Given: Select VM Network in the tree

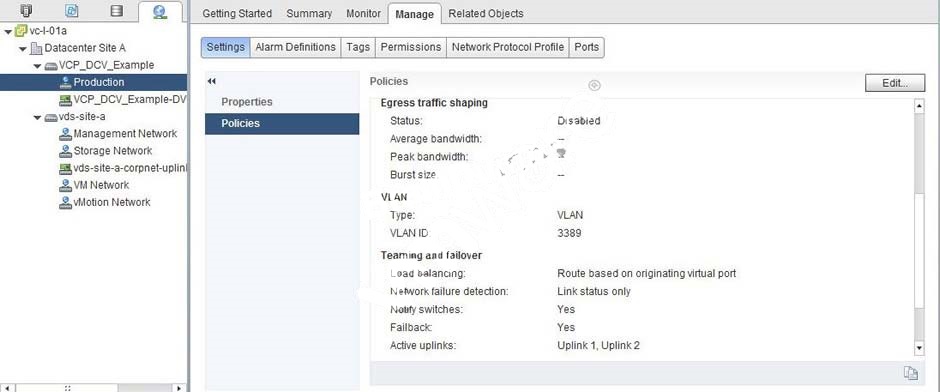Looking at the screenshot, I should (x=101, y=185).
